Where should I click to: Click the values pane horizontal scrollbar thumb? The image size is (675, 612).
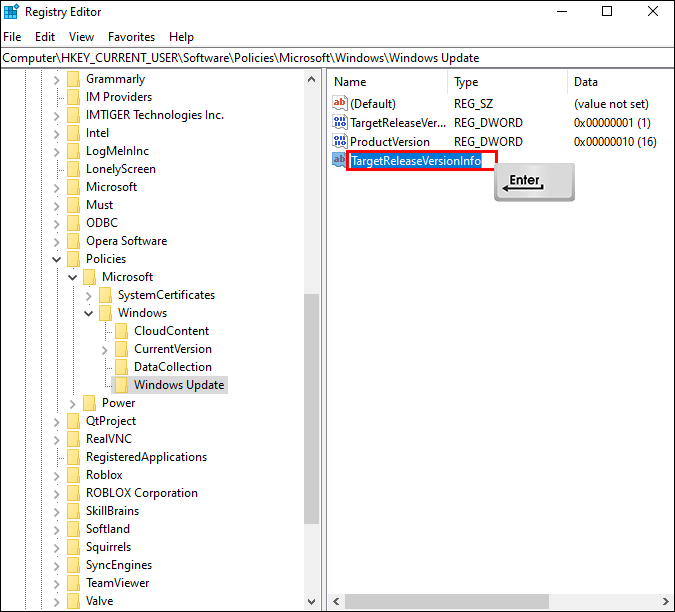pos(447,601)
